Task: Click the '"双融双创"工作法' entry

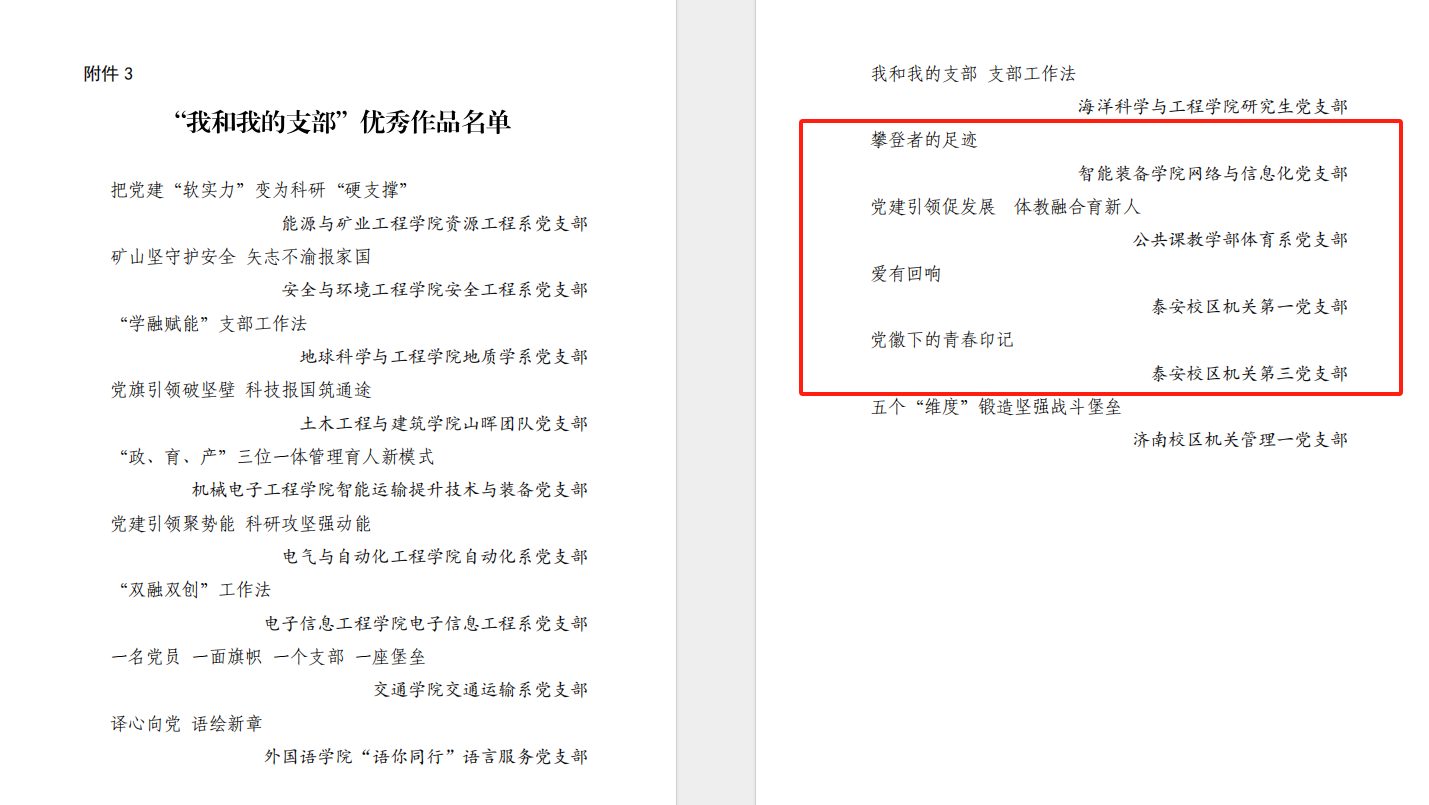Action: 194,590
